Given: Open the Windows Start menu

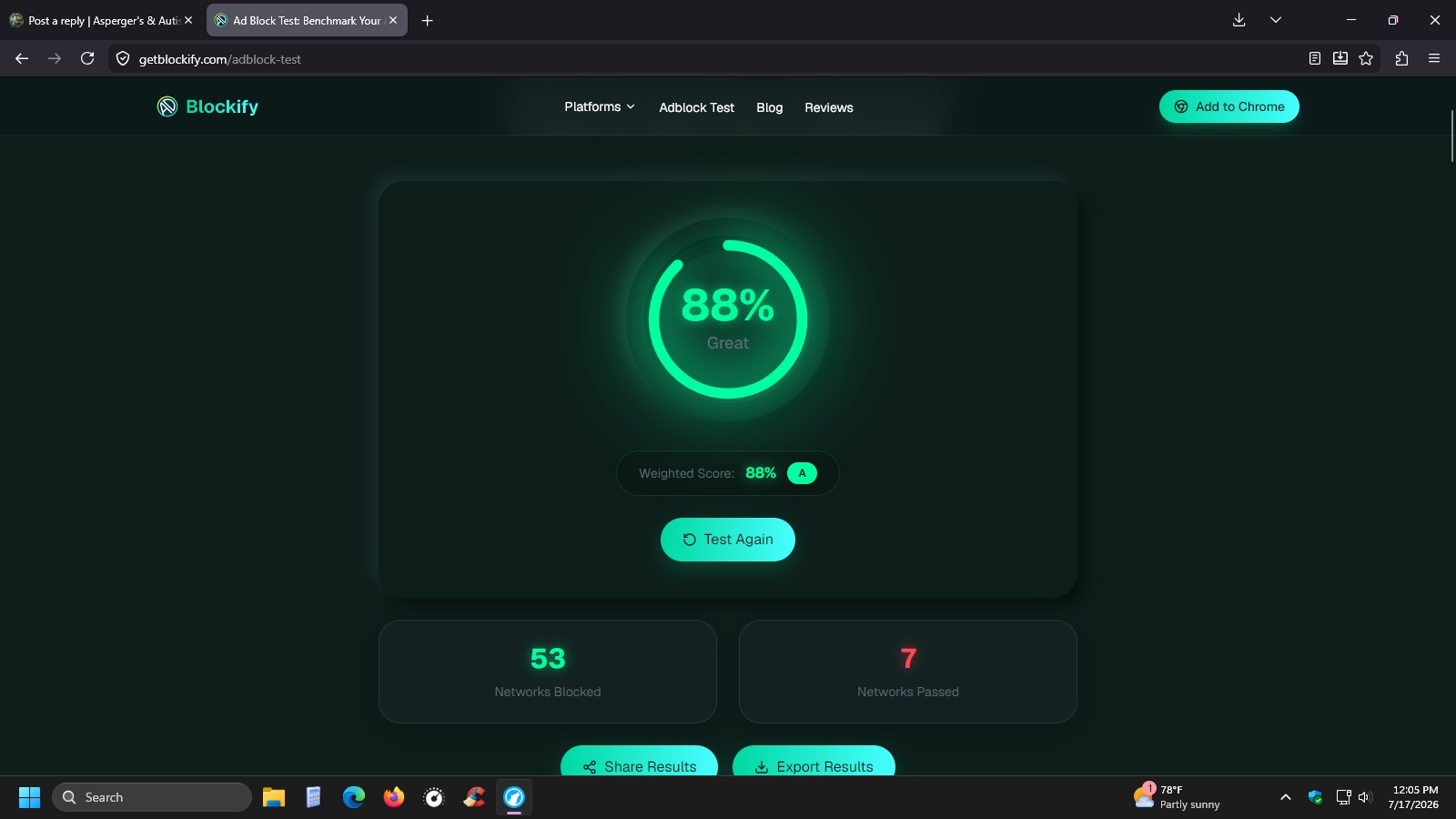Looking at the screenshot, I should [29, 797].
